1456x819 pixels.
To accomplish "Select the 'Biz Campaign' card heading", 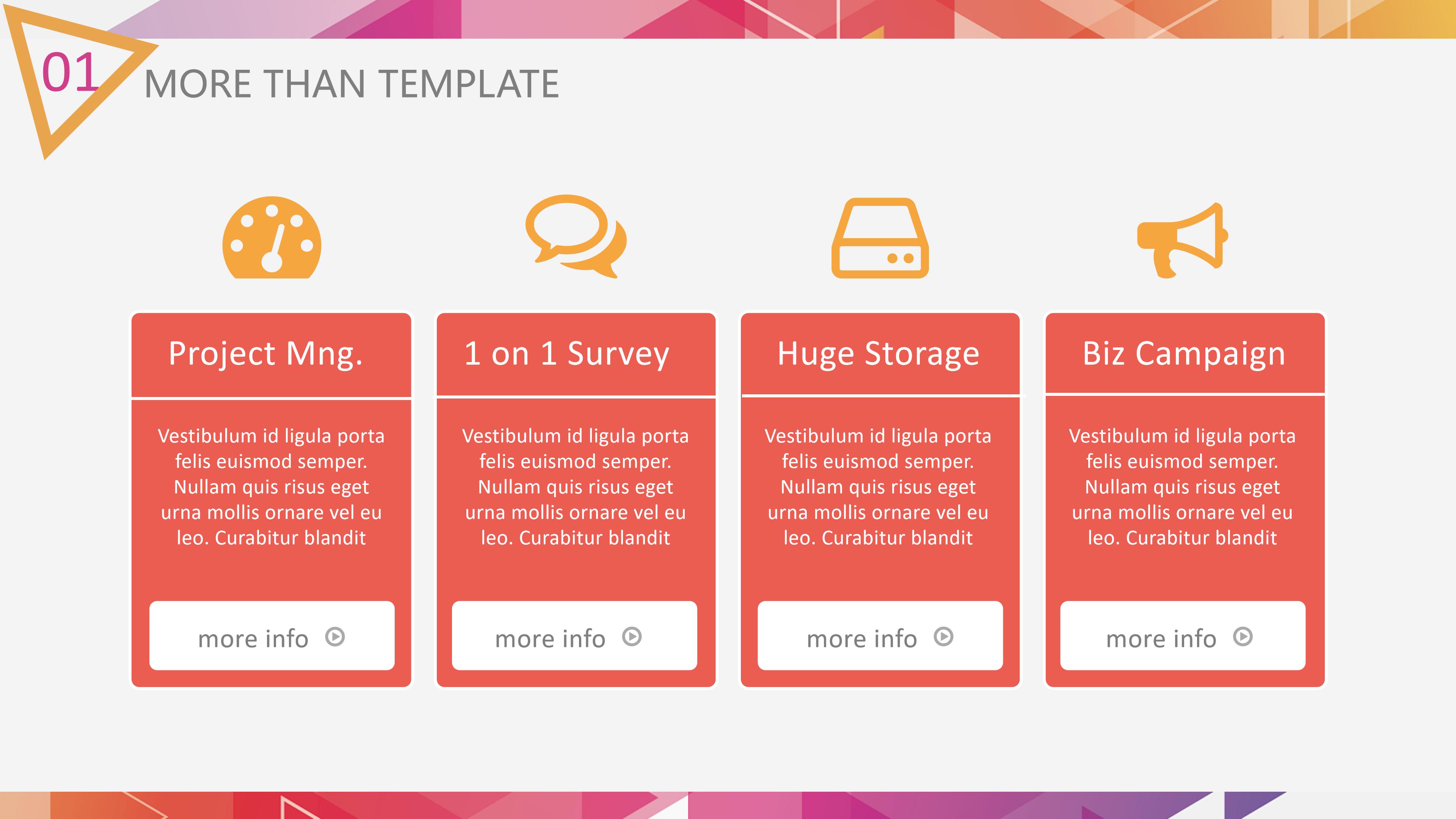I will (x=1183, y=354).
